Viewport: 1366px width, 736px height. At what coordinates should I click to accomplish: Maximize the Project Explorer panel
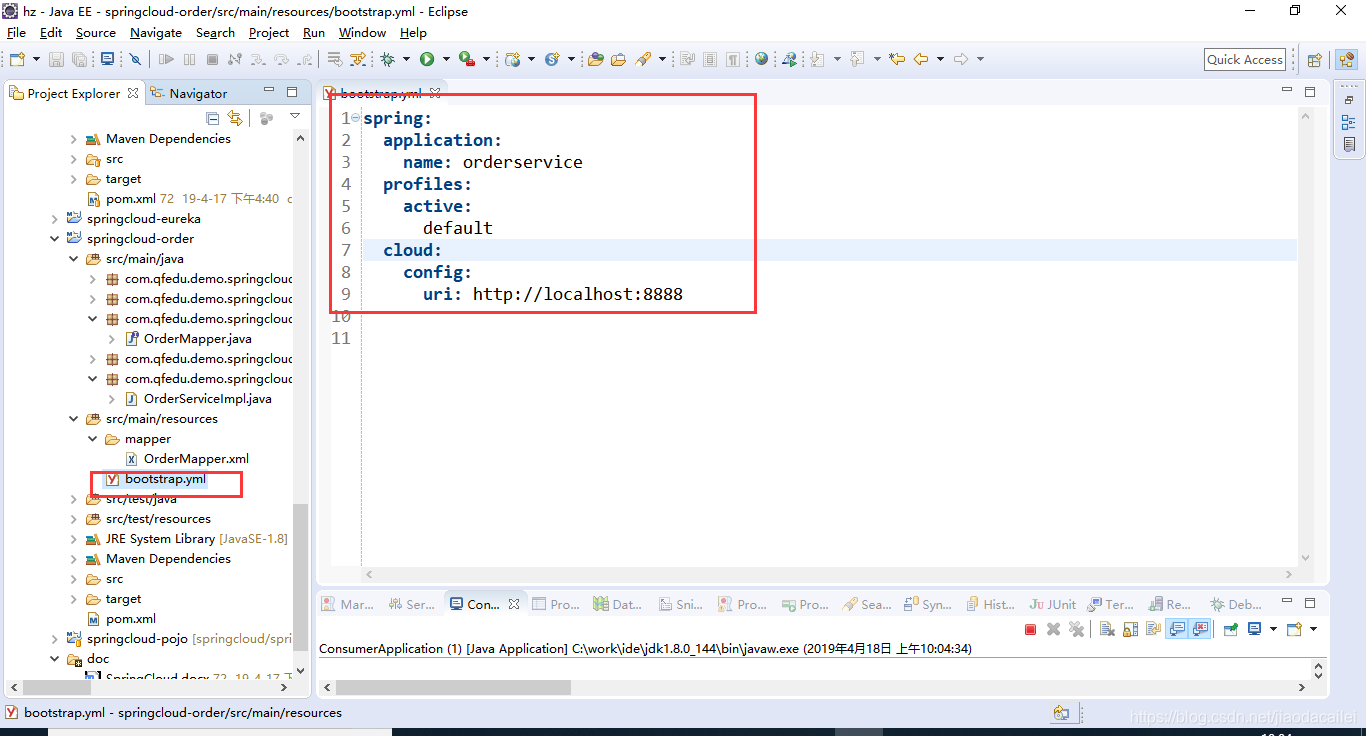(x=292, y=92)
